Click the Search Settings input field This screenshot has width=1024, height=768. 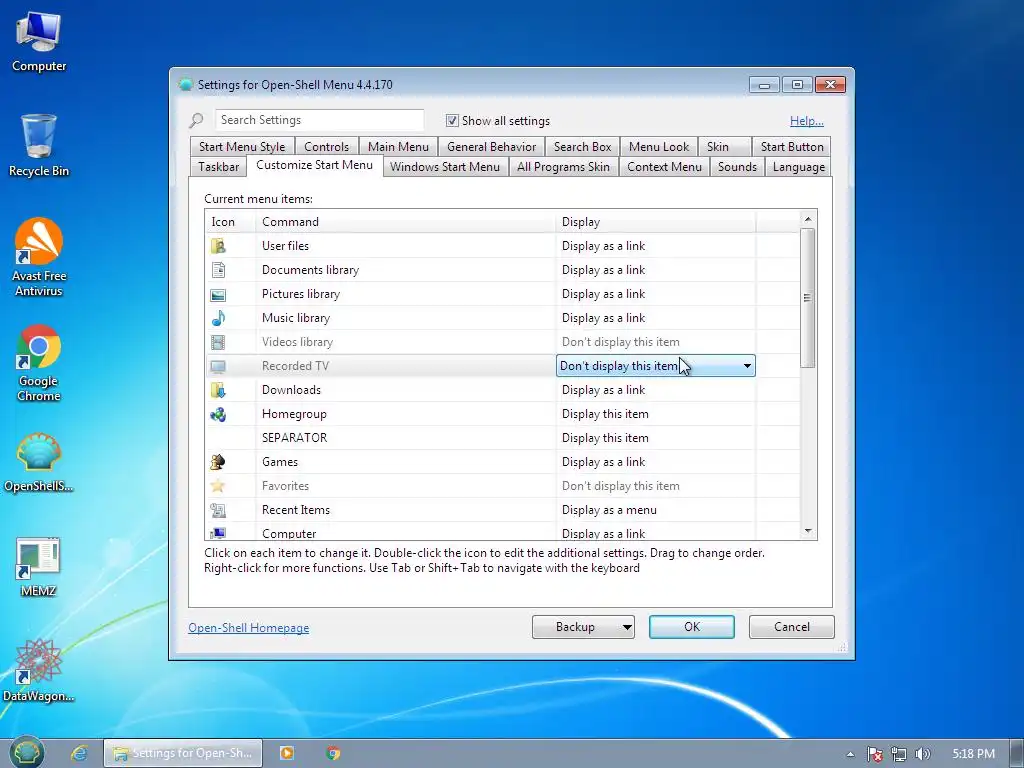(319, 120)
